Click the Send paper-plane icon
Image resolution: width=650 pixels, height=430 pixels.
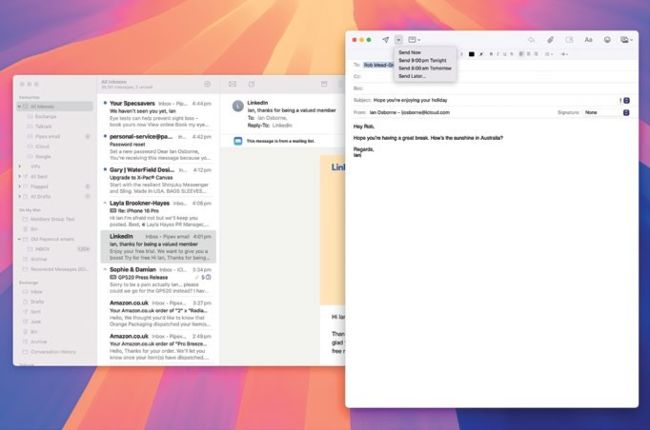(385, 39)
